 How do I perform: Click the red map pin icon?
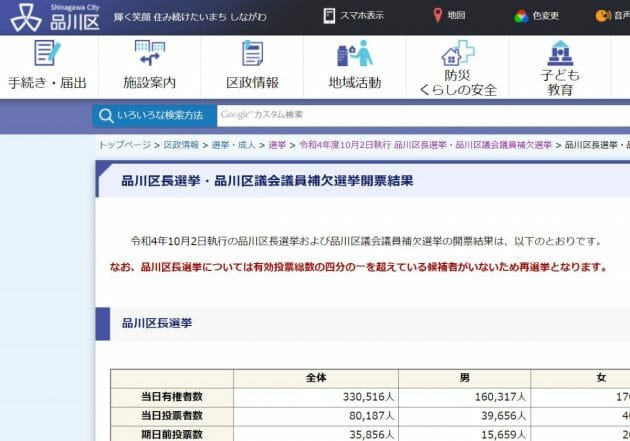pyautogui.click(x=438, y=16)
